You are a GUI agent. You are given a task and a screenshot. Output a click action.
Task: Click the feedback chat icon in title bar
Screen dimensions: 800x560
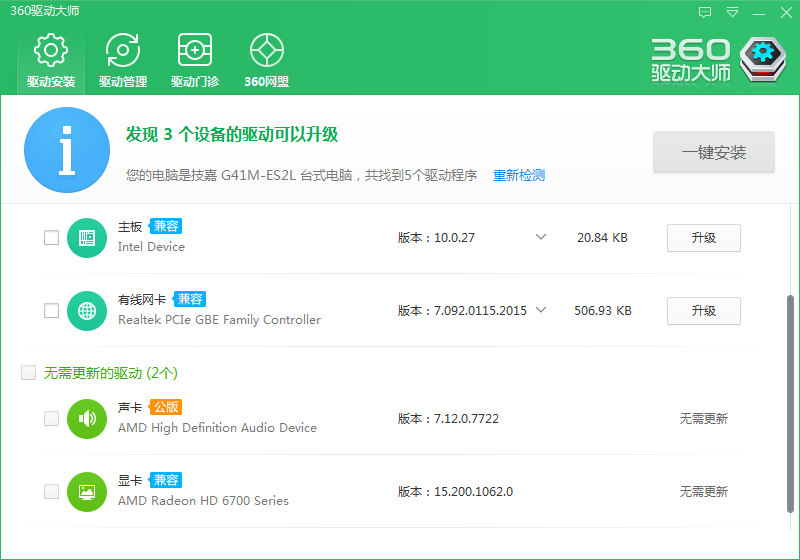(705, 12)
